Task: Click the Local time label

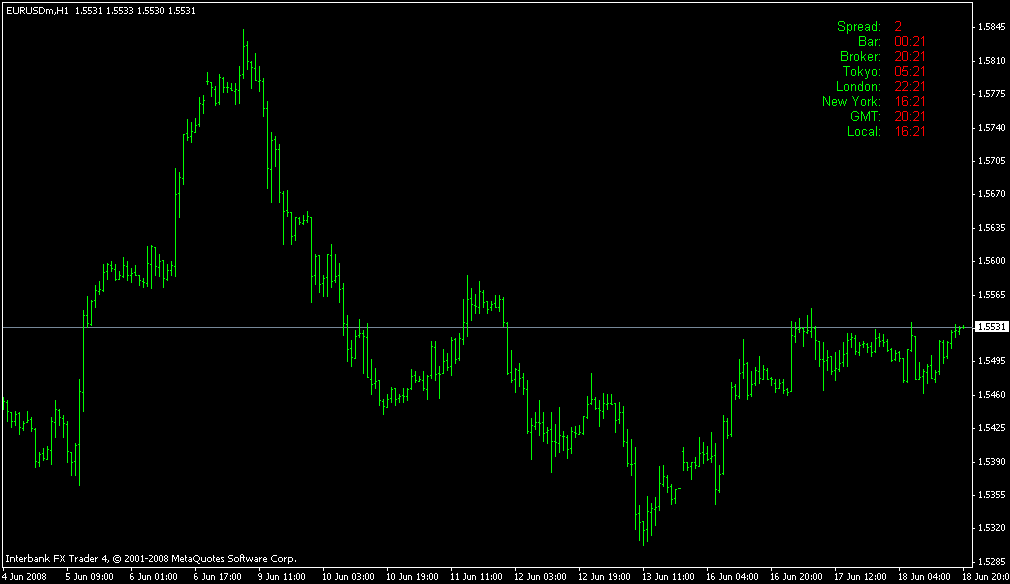Action: coord(864,131)
